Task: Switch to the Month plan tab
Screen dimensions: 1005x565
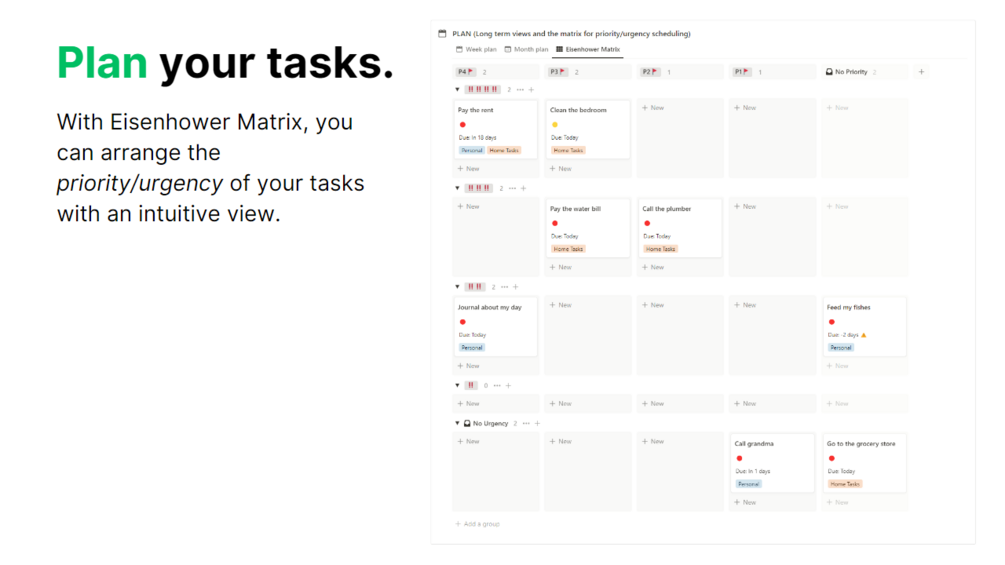Action: pos(526,49)
